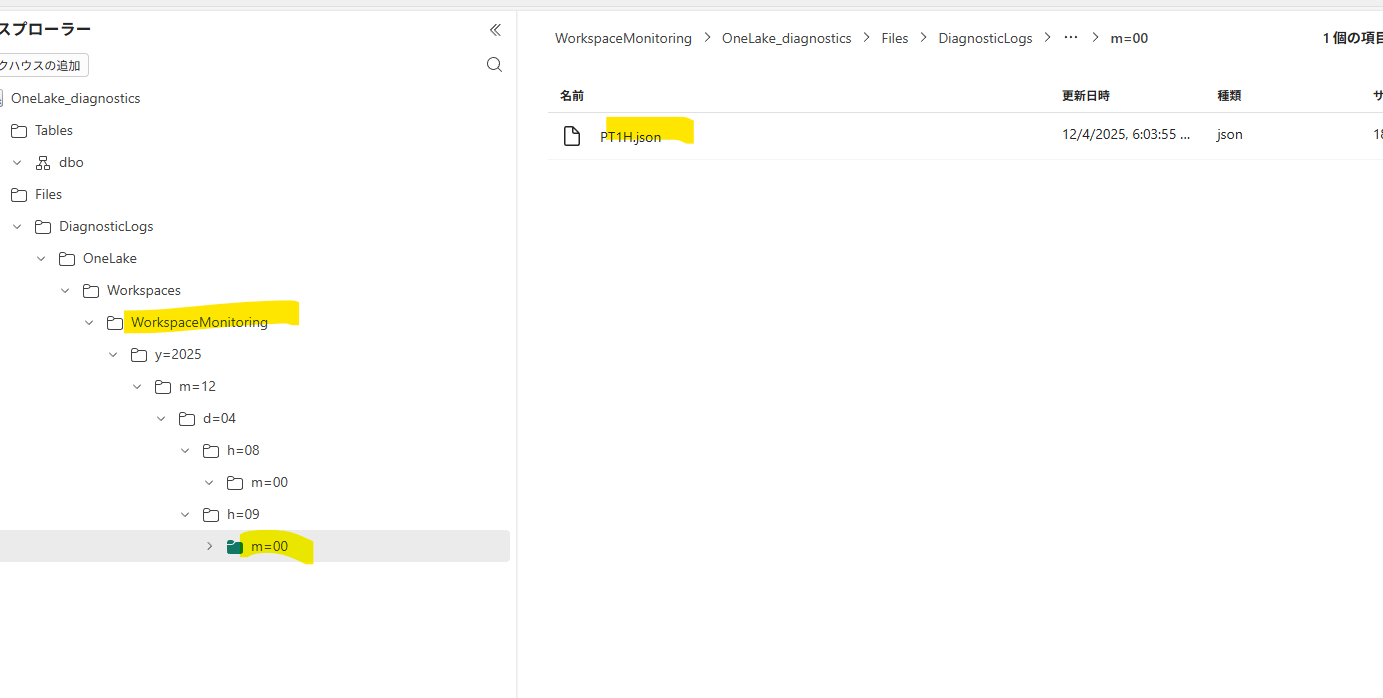This screenshot has height=698, width=1383.
Task: Click the green selected m=00 folder icon
Action: point(235,546)
